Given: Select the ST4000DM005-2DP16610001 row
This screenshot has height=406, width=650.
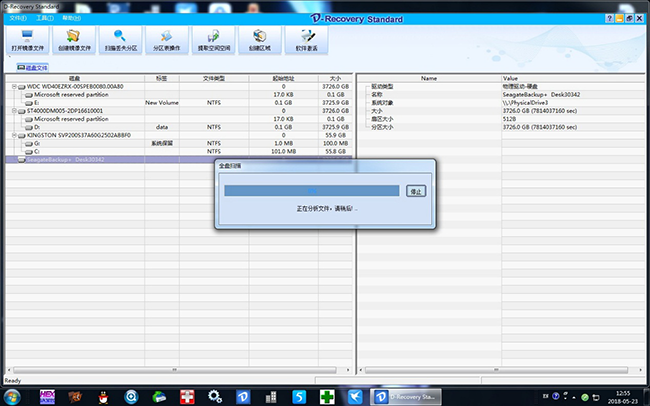Looking at the screenshot, I should [x=178, y=111].
